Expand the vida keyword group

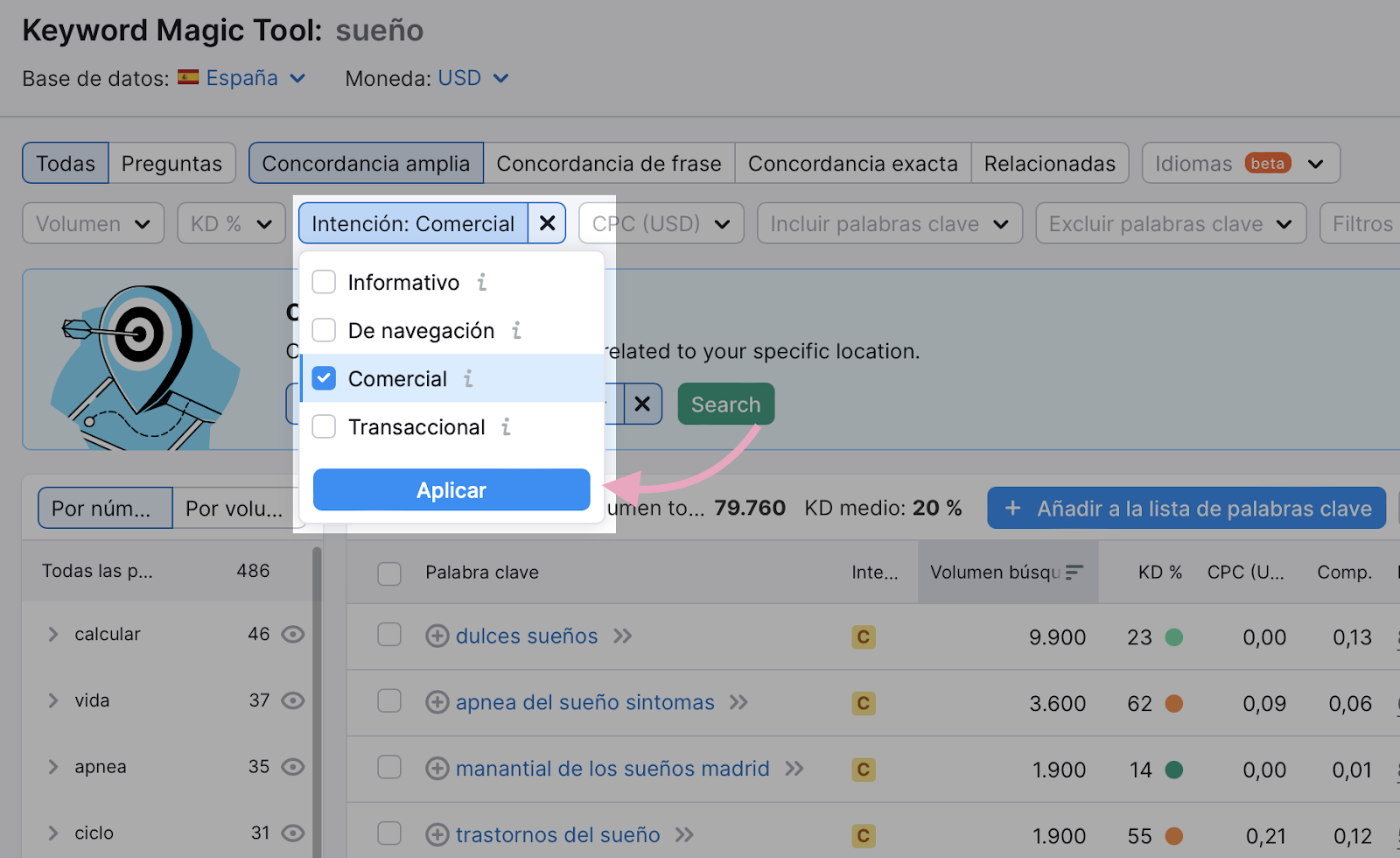(x=52, y=700)
